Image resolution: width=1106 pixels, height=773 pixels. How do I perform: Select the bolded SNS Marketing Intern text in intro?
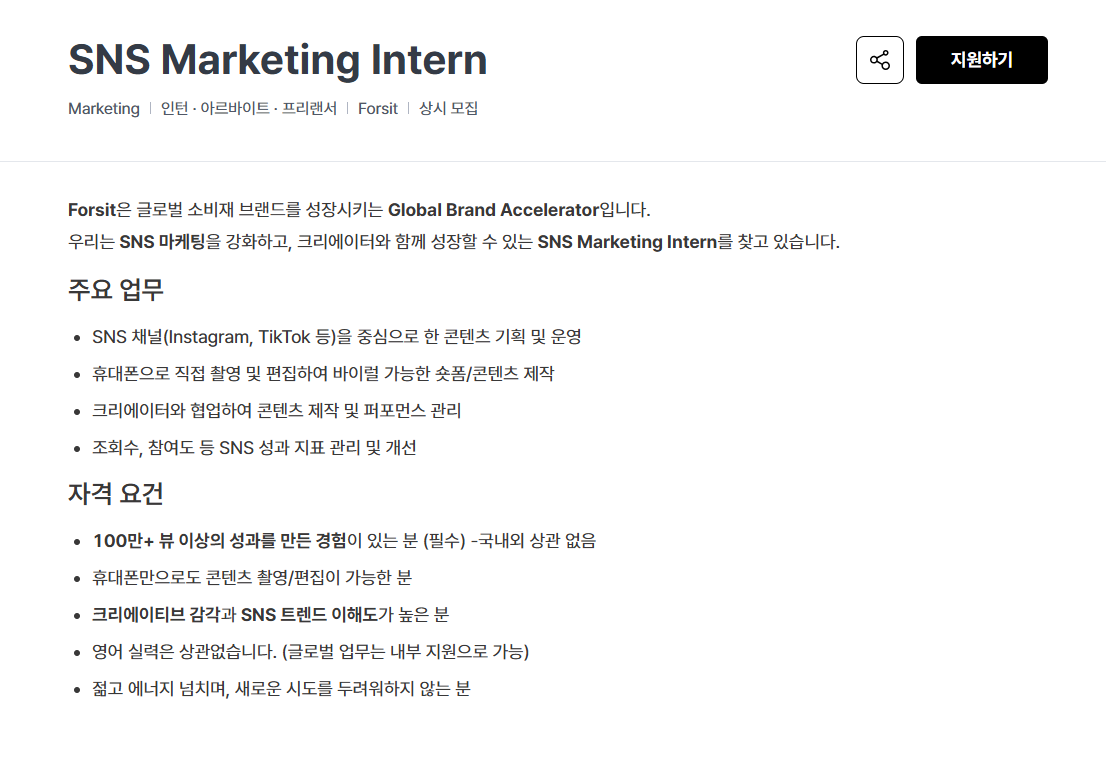(x=629, y=241)
